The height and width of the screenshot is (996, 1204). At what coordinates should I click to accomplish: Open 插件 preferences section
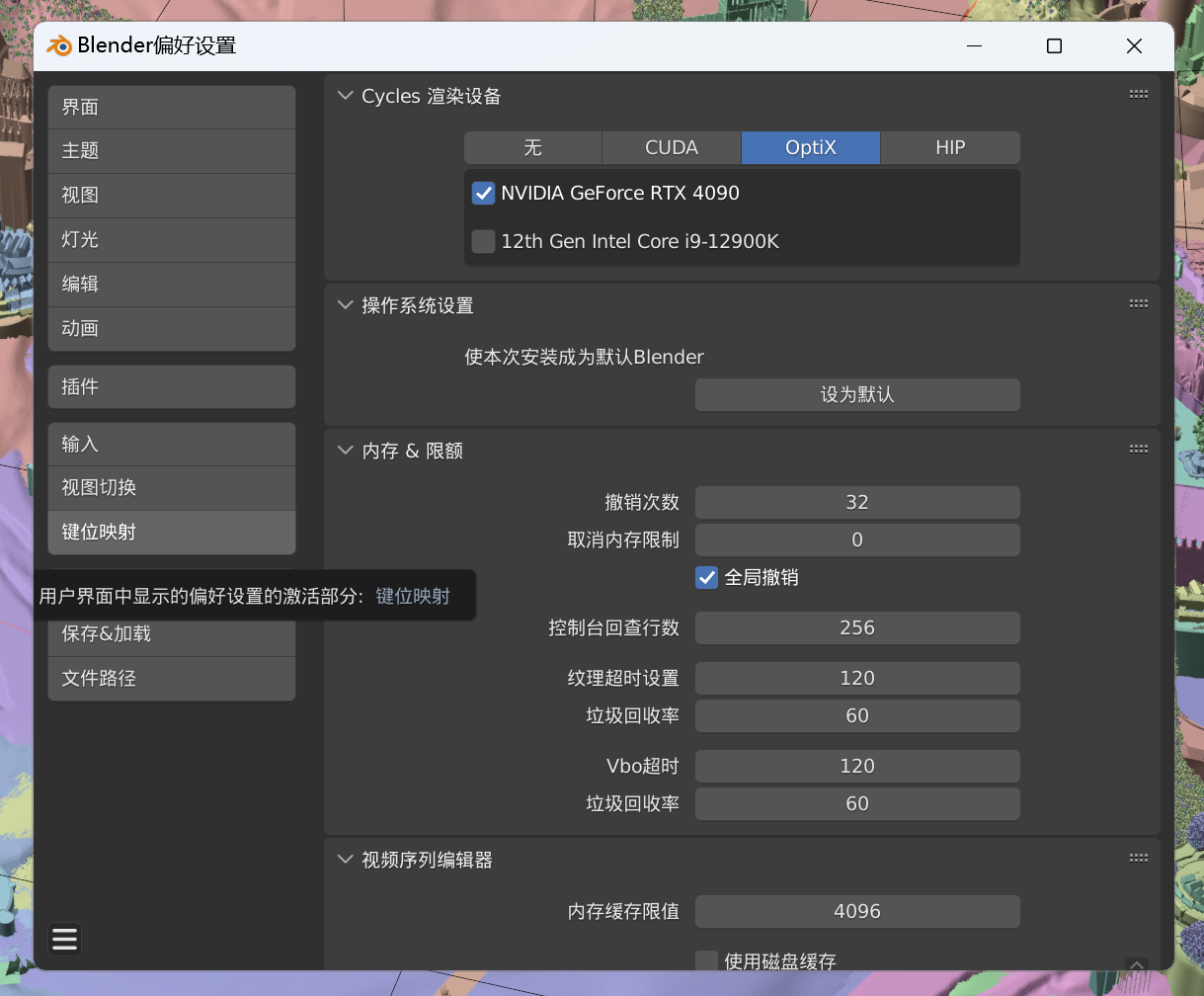pos(172,386)
